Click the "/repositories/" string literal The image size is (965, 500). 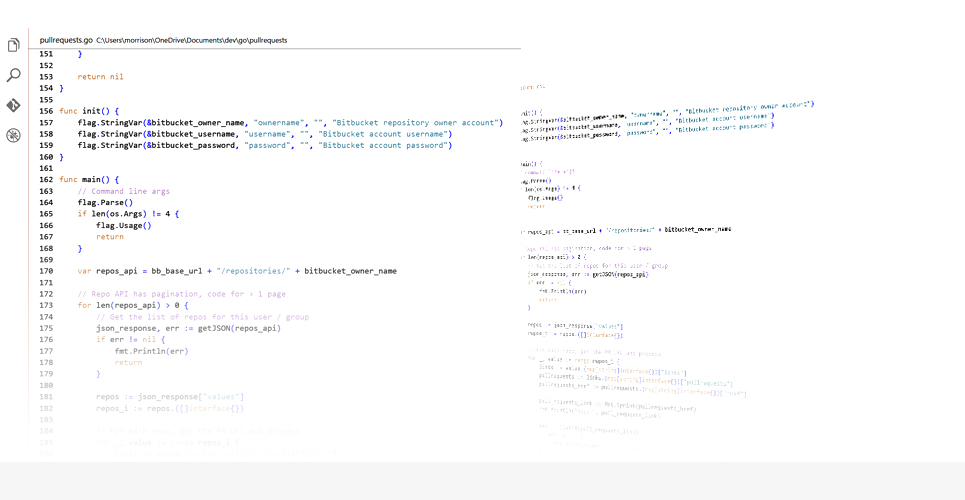pos(255,271)
